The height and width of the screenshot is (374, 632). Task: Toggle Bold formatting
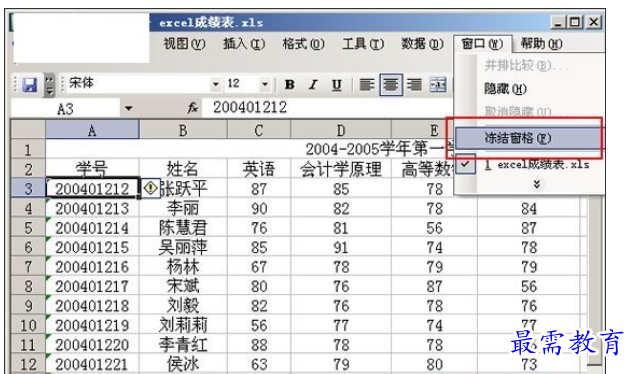pyautogui.click(x=289, y=85)
